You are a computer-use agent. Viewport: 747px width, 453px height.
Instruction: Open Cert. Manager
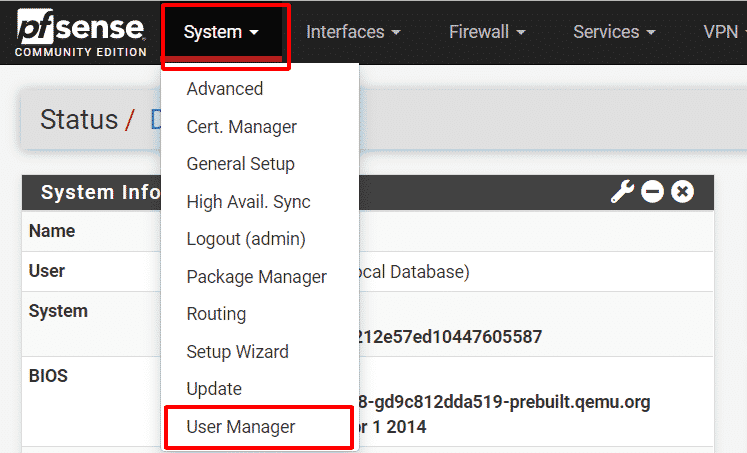(x=242, y=127)
